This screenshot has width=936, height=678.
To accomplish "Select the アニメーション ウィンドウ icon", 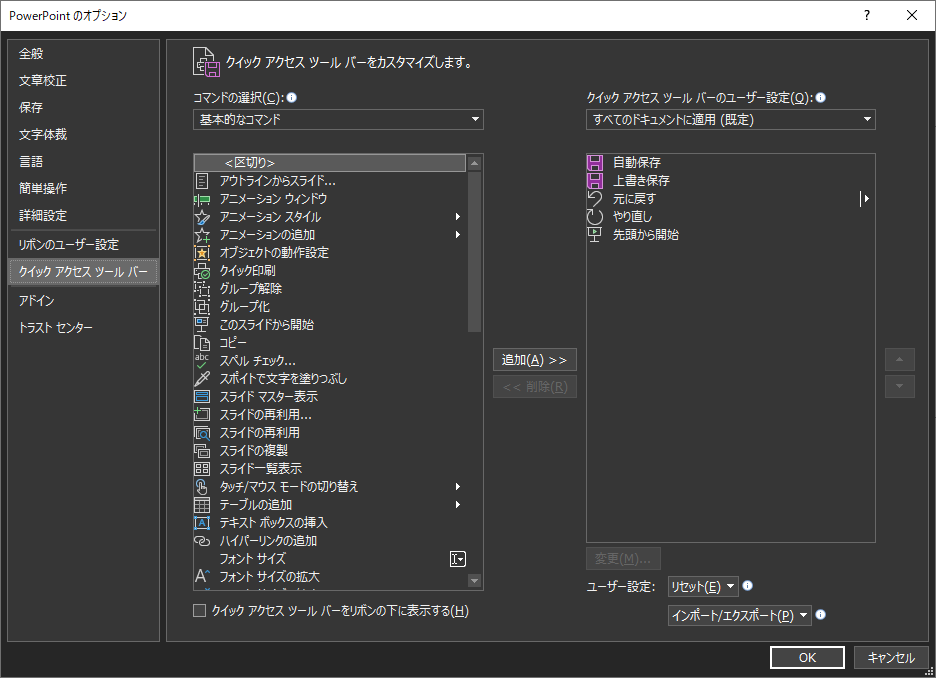I will click(x=202, y=199).
